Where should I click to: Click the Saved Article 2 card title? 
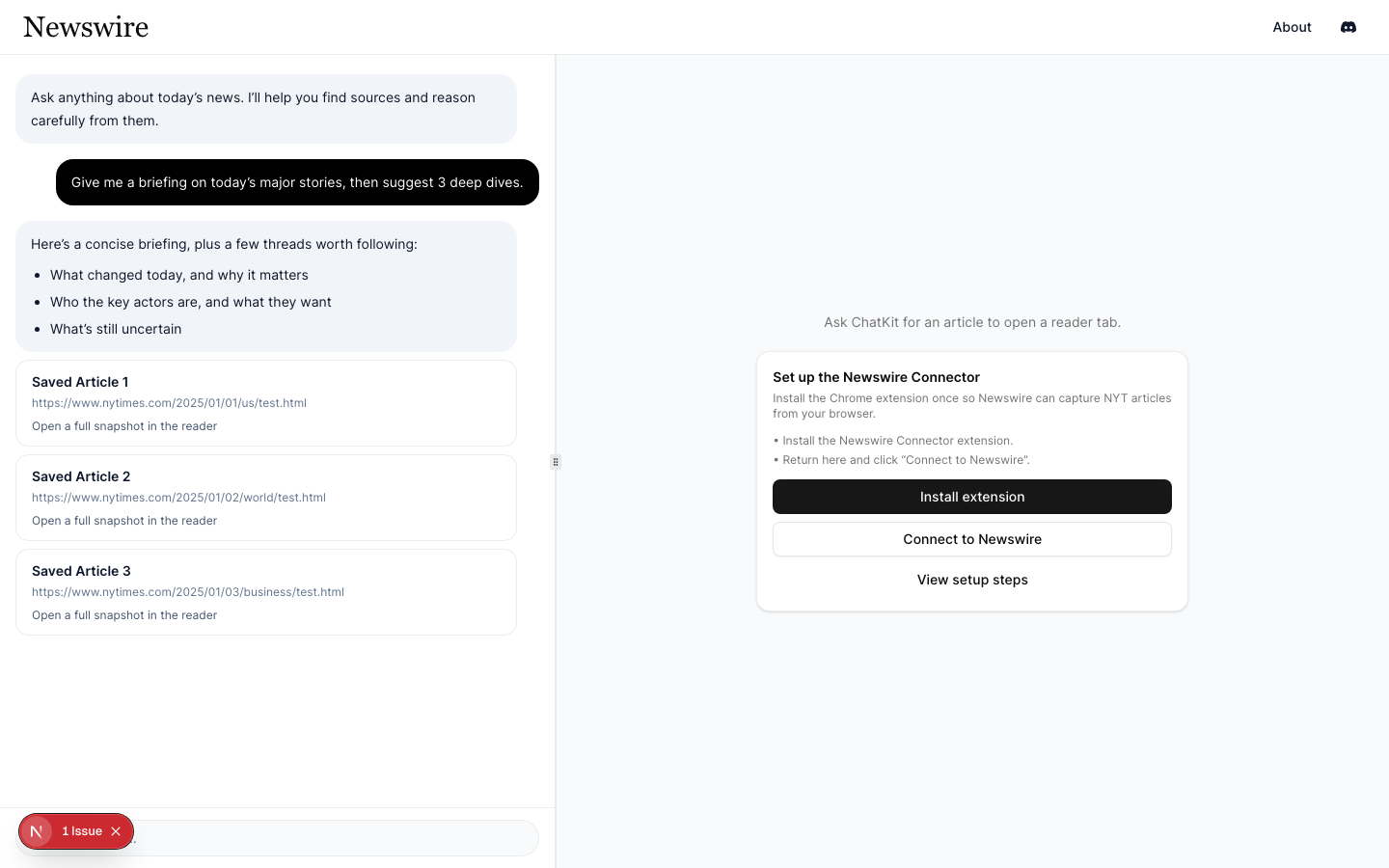81,476
